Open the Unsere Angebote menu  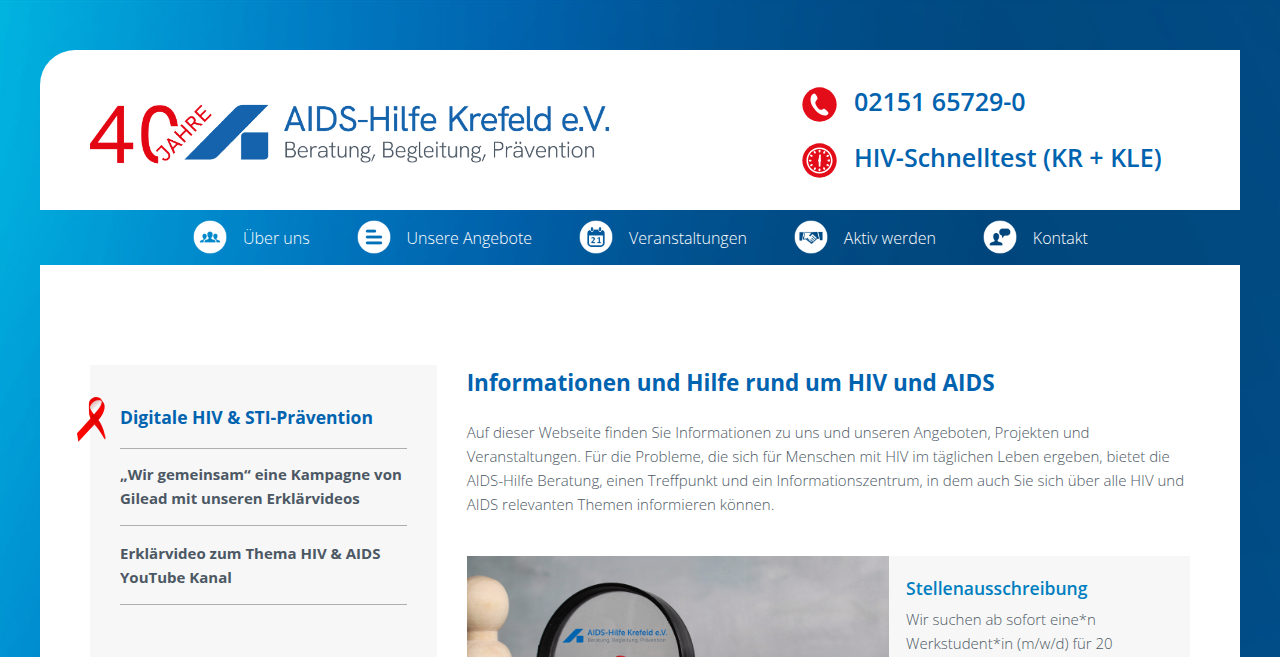tap(469, 238)
